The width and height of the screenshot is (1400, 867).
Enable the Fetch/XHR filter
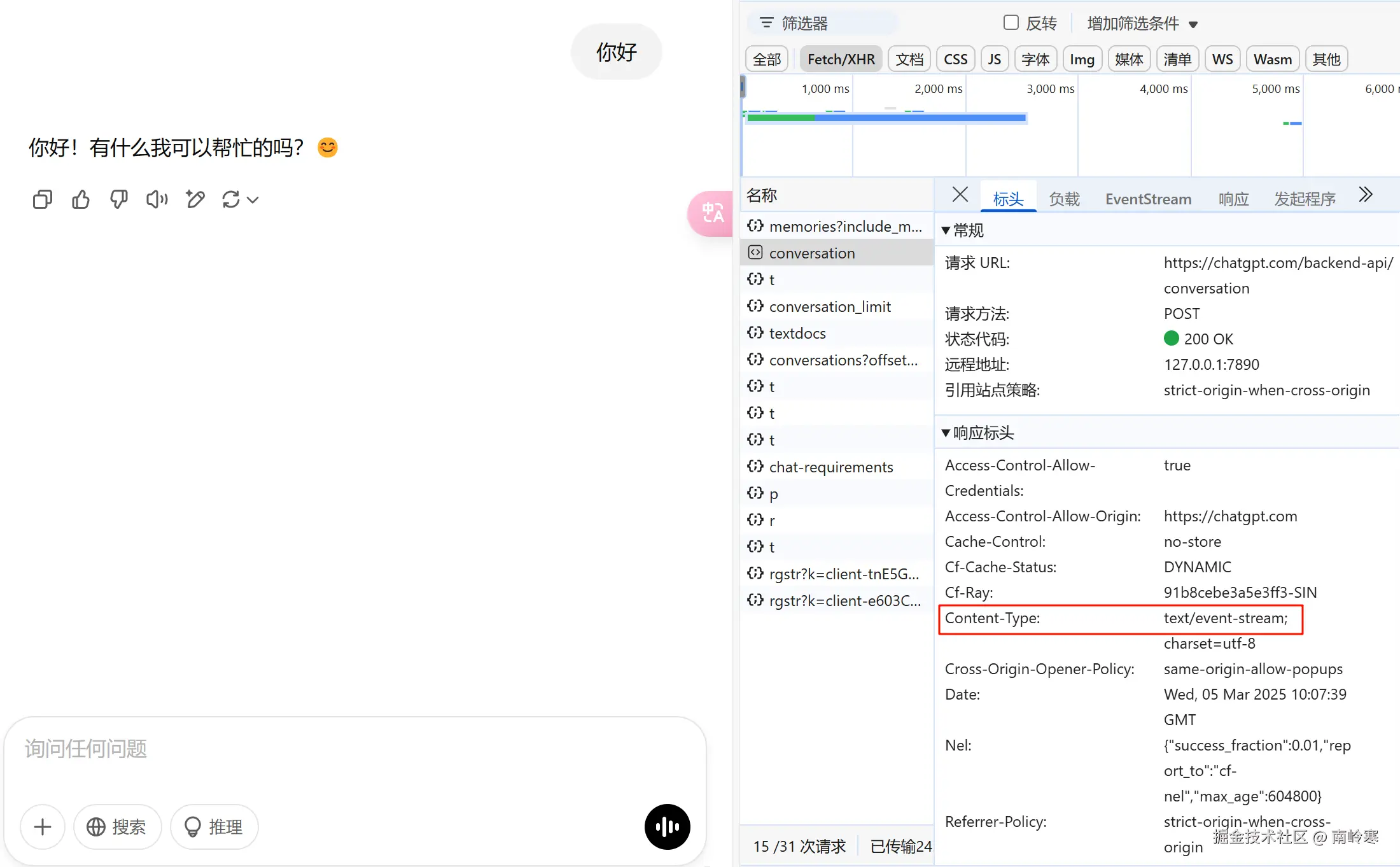click(841, 59)
